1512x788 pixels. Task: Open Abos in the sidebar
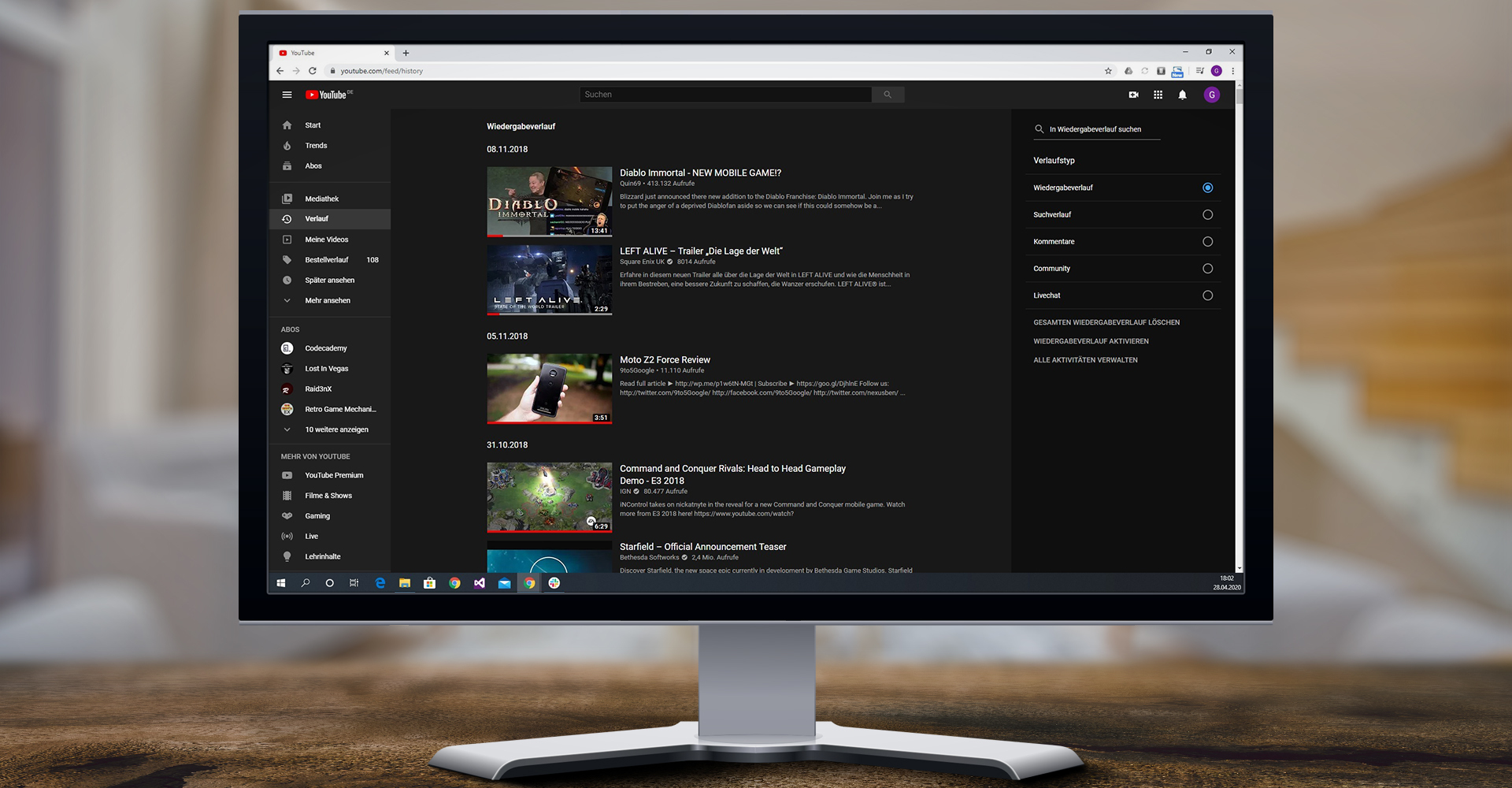(330, 166)
